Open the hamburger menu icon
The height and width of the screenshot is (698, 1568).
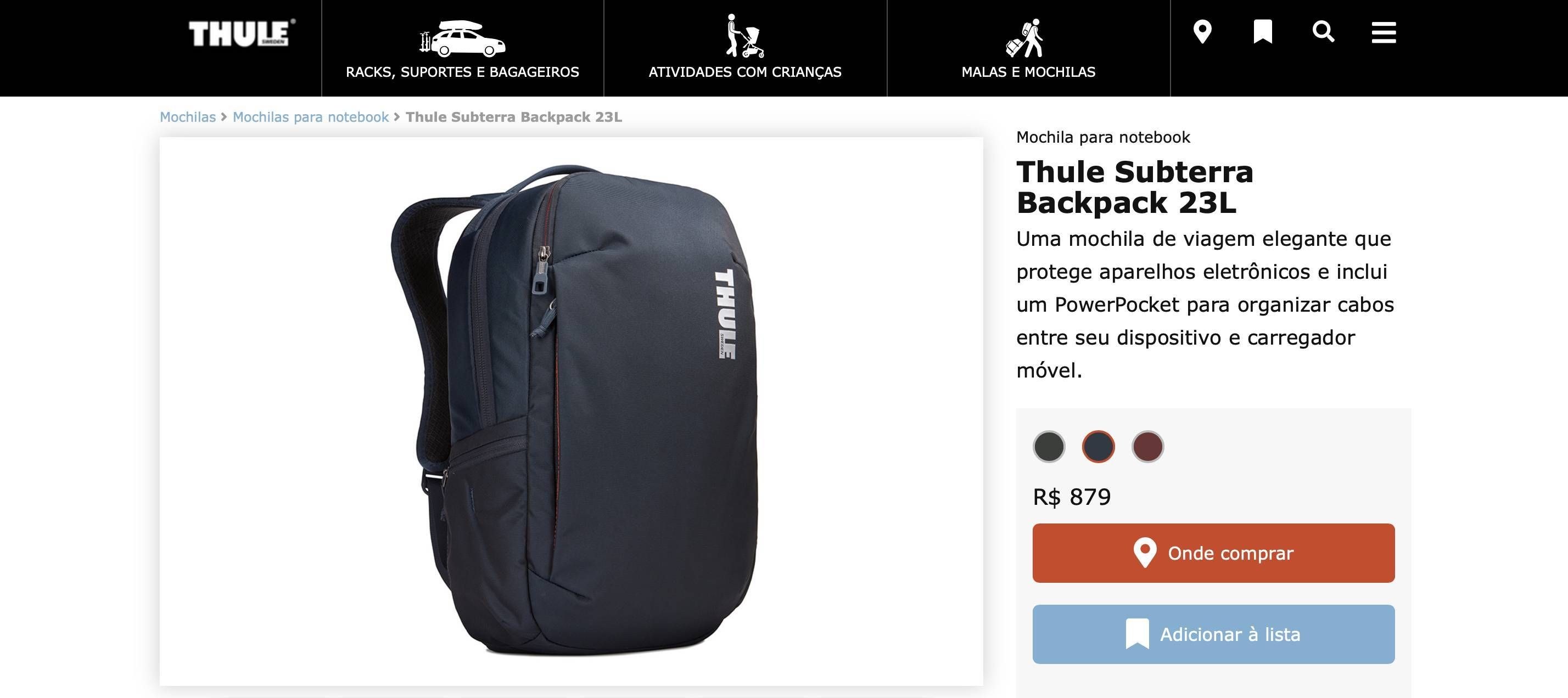point(1384,32)
